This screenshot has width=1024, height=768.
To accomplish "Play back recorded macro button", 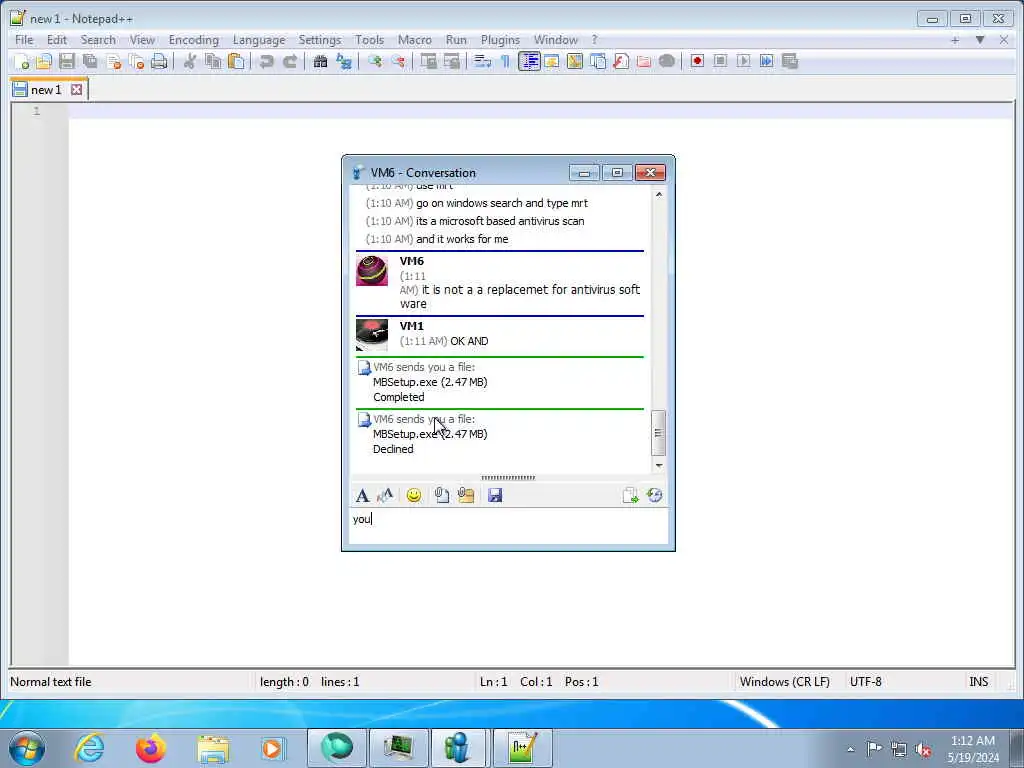I will tap(743, 61).
